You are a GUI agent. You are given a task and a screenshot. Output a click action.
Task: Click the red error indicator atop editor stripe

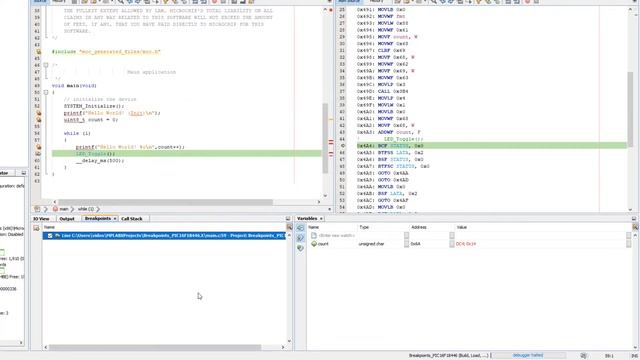[x=330, y=10]
